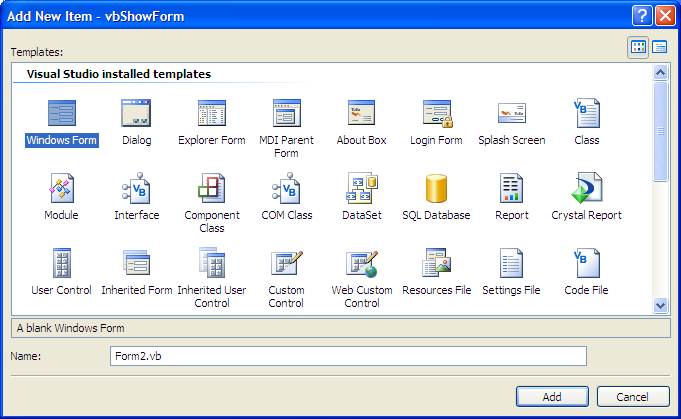
Task: Choose the Dialog template
Action: pos(136,113)
